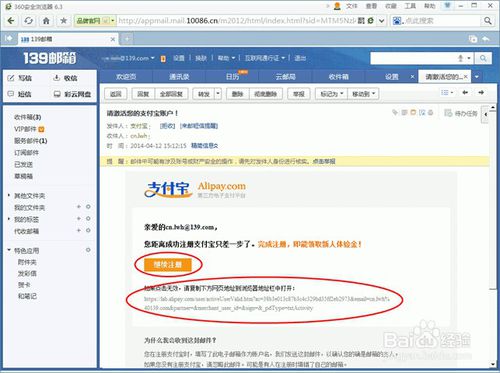Click the 全部回复 button
The width and height of the screenshot is (500, 373).
171,94
